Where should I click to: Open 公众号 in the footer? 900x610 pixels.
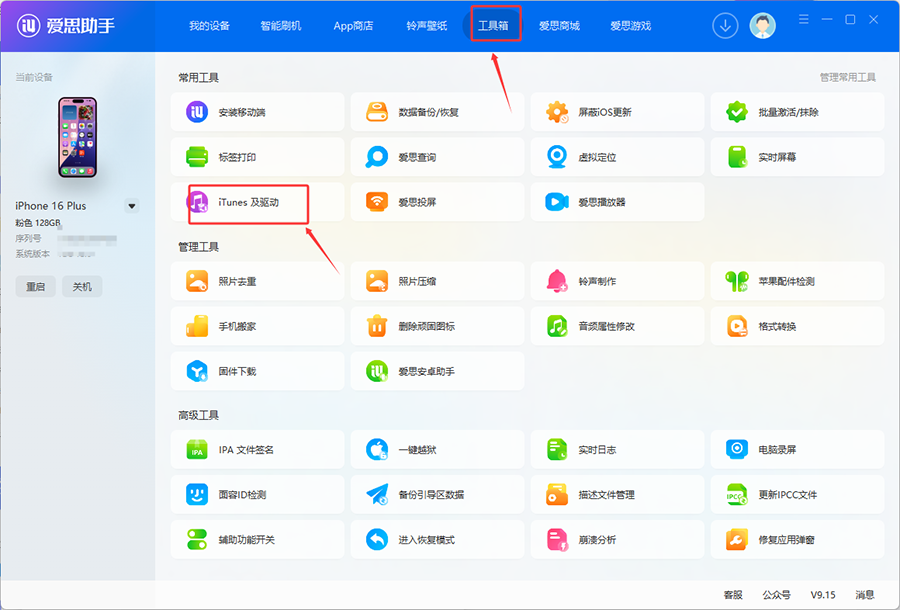(x=776, y=595)
